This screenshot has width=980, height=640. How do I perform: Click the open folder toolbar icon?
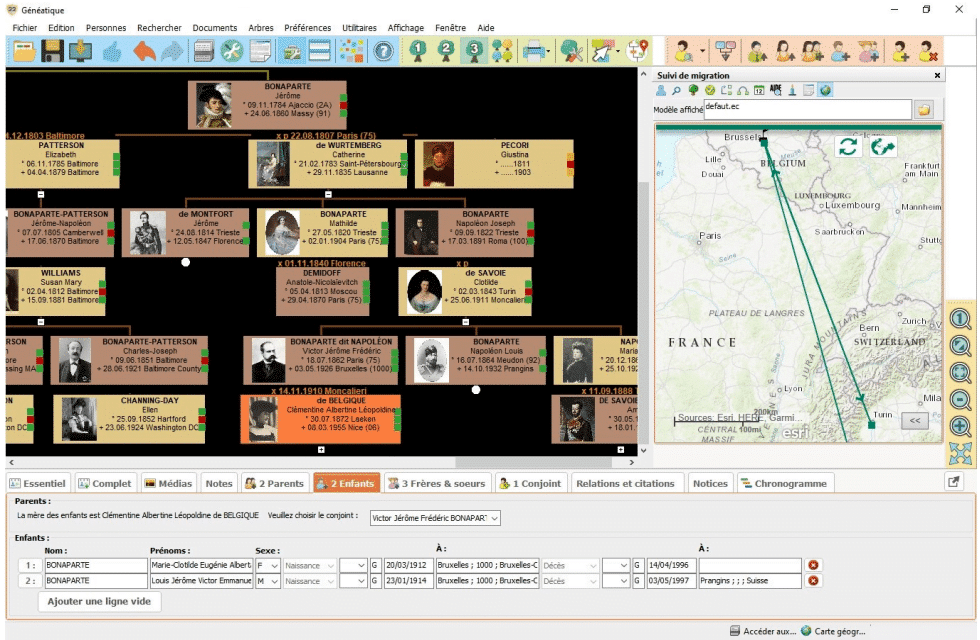[24, 50]
